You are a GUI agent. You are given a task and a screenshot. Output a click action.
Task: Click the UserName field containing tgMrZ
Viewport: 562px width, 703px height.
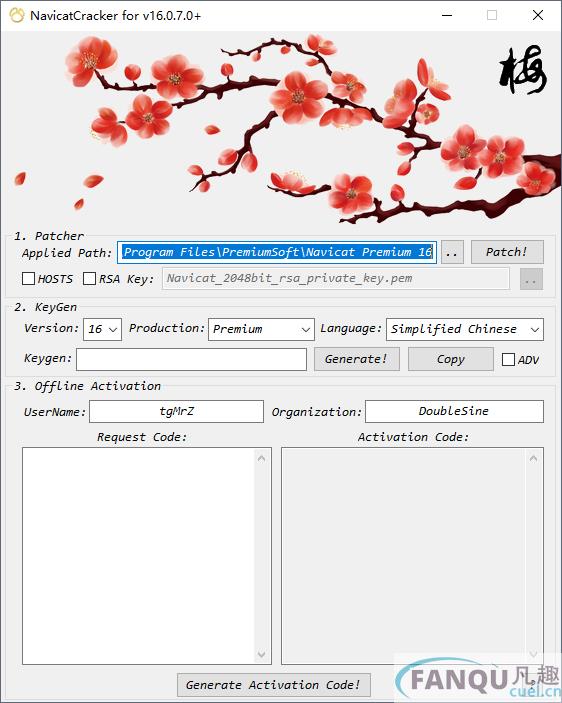pyautogui.click(x=177, y=412)
